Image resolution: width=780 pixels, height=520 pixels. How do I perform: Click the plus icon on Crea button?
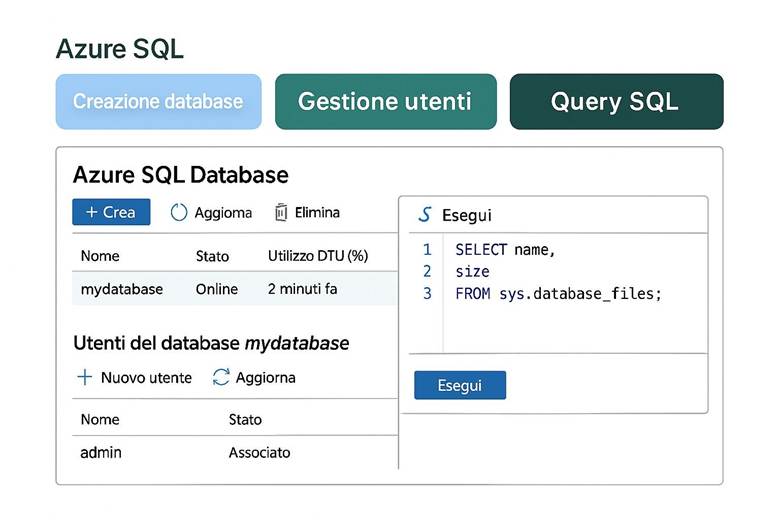[91, 212]
